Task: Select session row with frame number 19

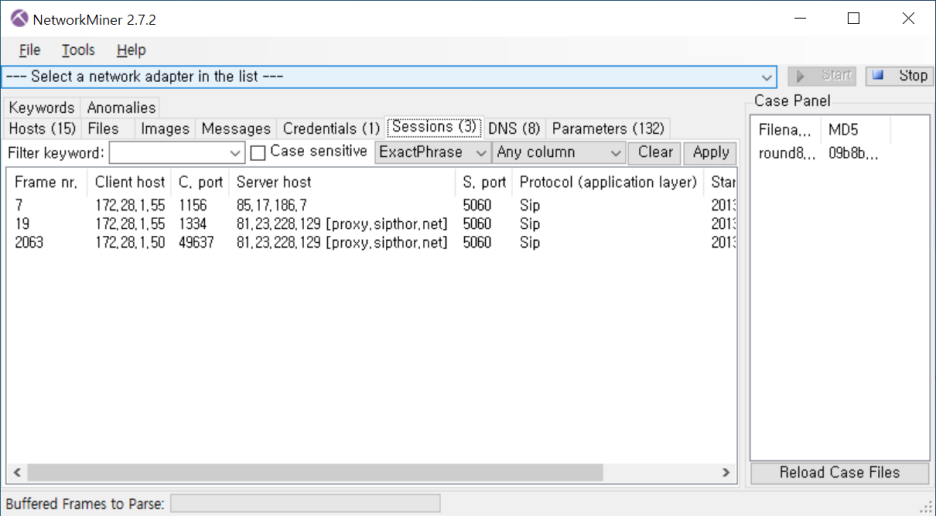Action: (x=372, y=224)
